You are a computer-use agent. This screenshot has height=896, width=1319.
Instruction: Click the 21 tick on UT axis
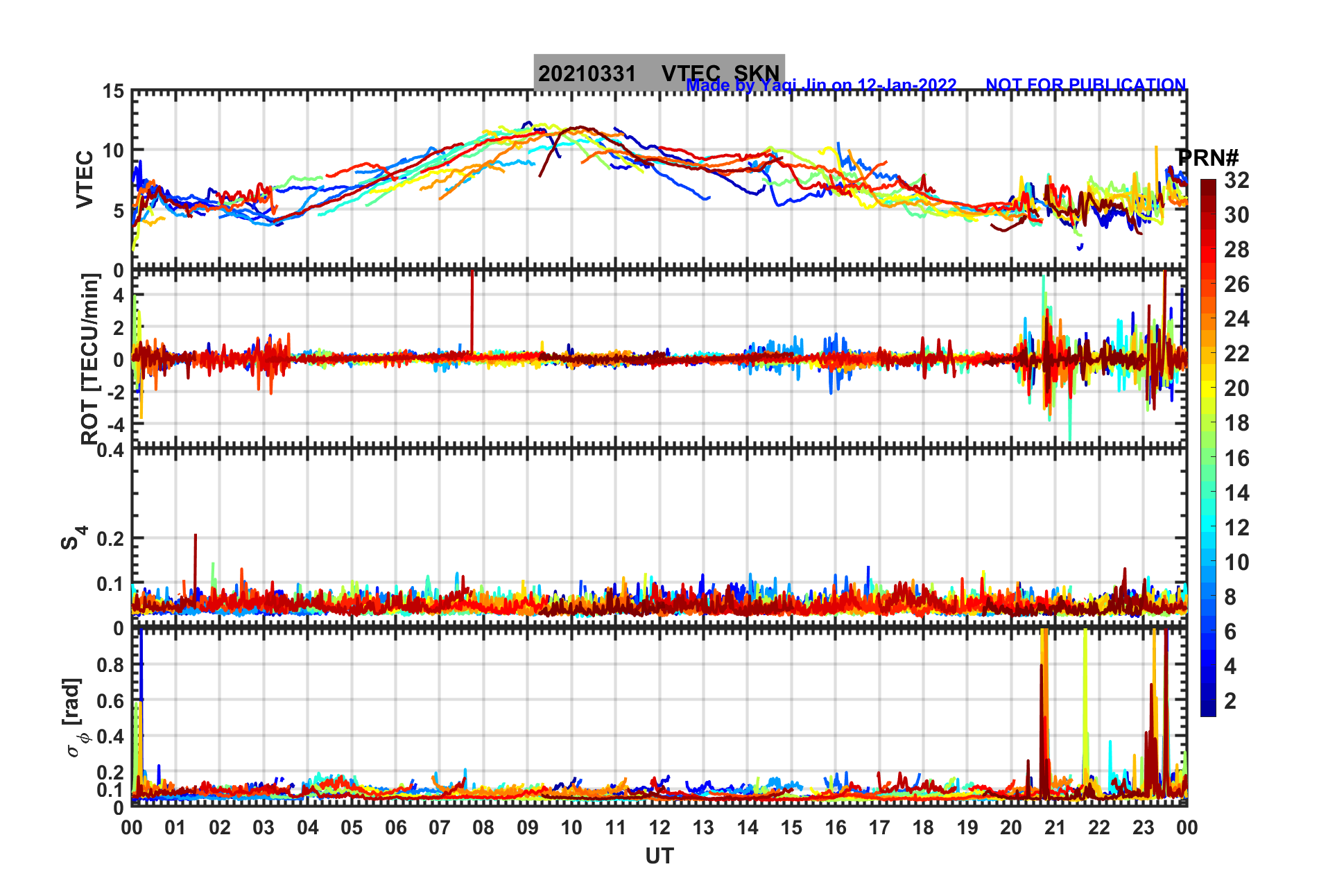[1055, 827]
